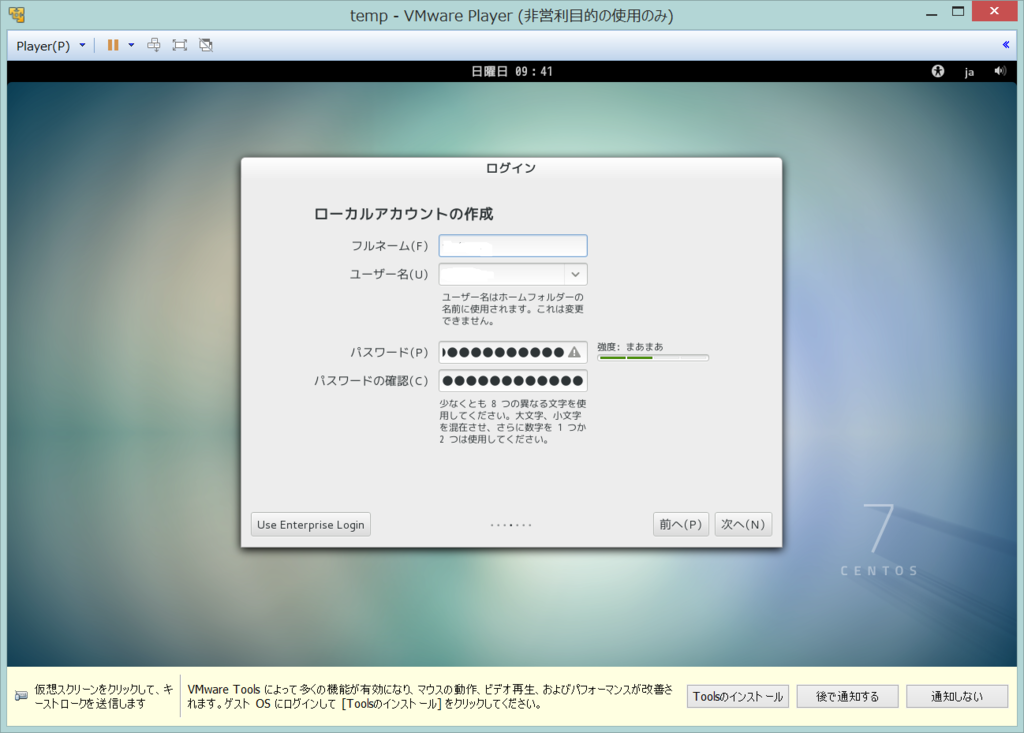Click the password strength progress bar

653,358
